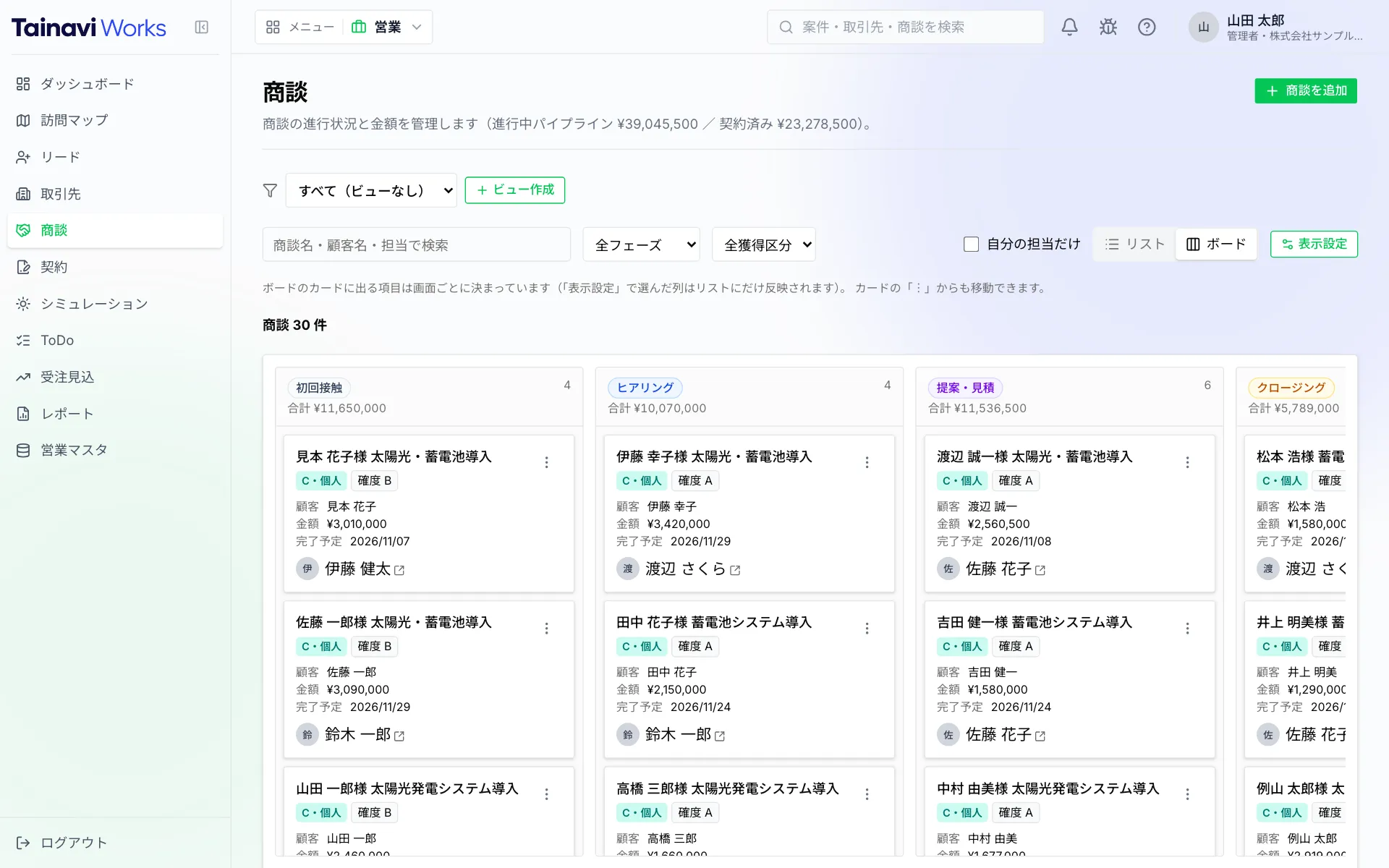1389x868 pixels.
Task: Focus the 商談名・顧客名・担当で検索 field
Action: click(417, 244)
